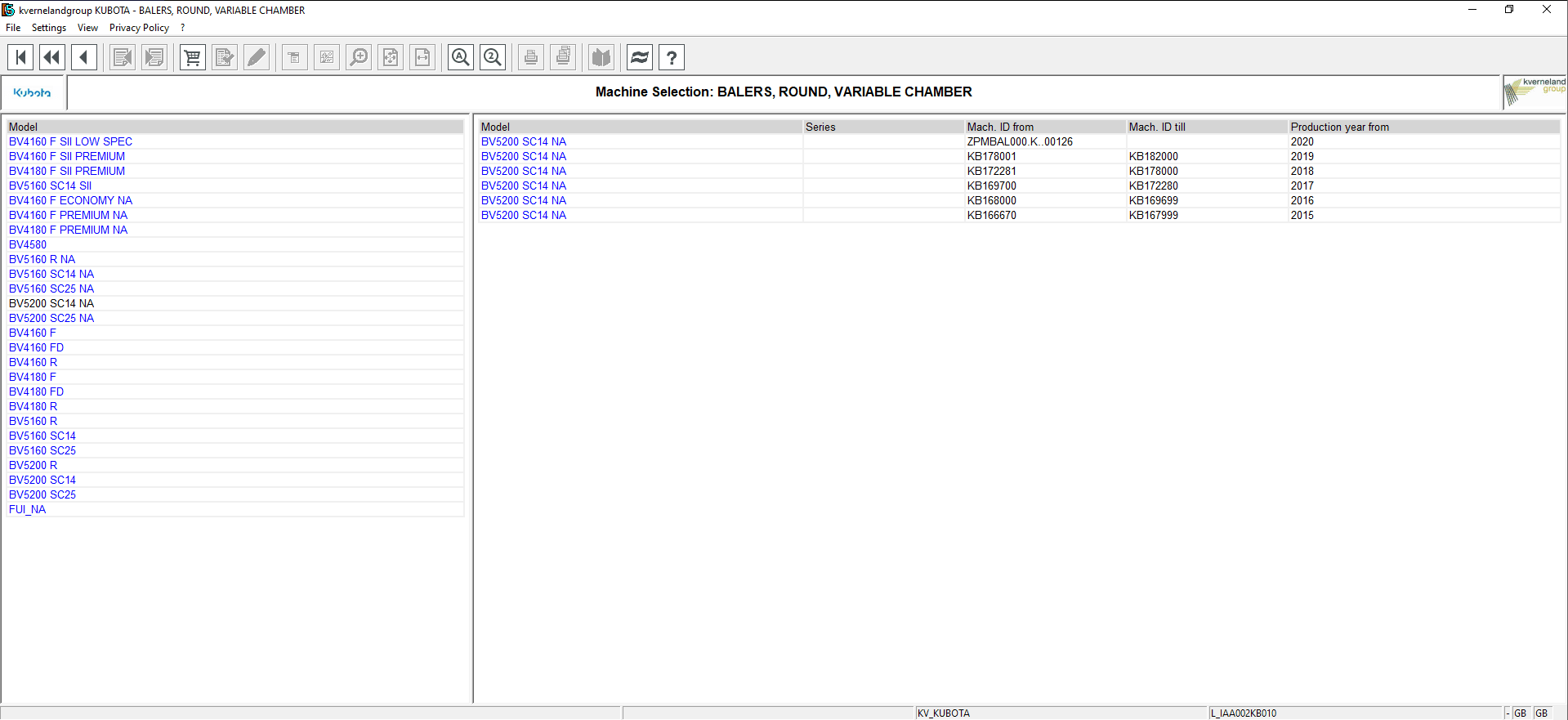Click the notepad-with-pencil edit list icon
Image resolution: width=1568 pixels, height=720 pixels.
(225, 57)
